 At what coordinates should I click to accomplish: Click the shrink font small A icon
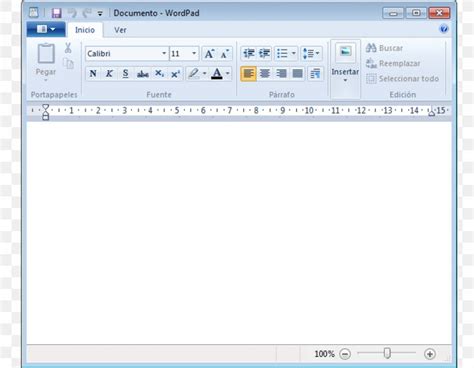(x=225, y=53)
